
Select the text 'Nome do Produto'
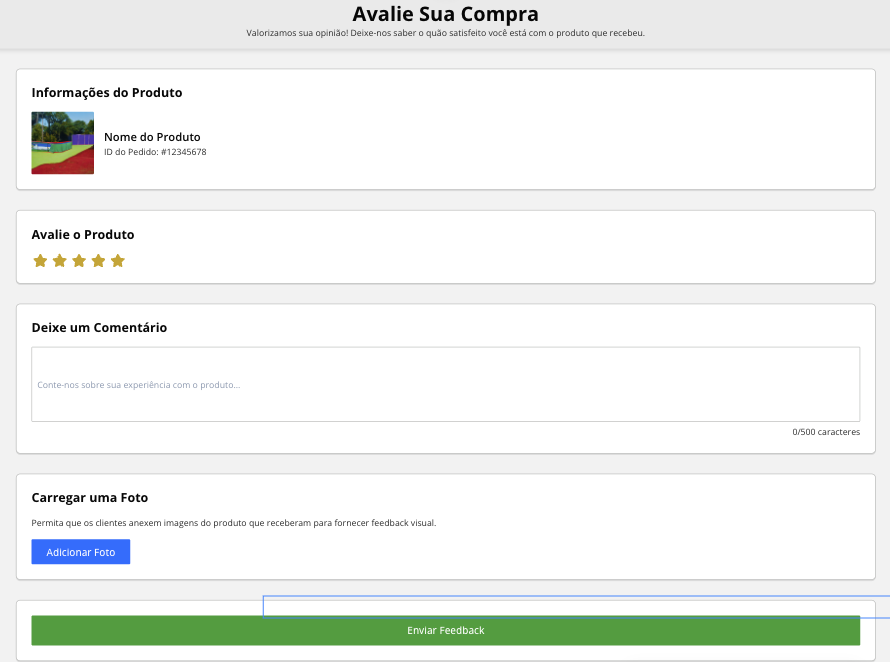[x=152, y=137]
